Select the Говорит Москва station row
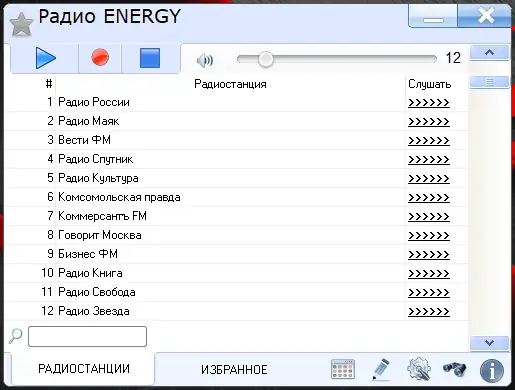Image resolution: width=515 pixels, height=390 pixels. coord(236,235)
